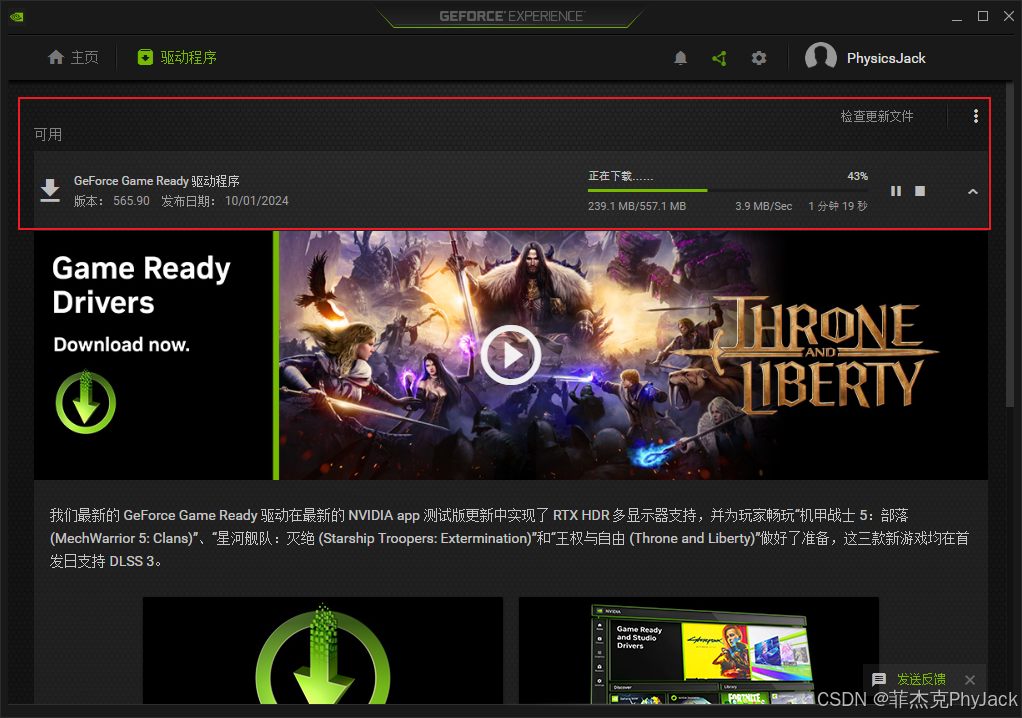Click the 3.9 MB/Sec speed text
This screenshot has width=1022, height=718.
pos(764,206)
